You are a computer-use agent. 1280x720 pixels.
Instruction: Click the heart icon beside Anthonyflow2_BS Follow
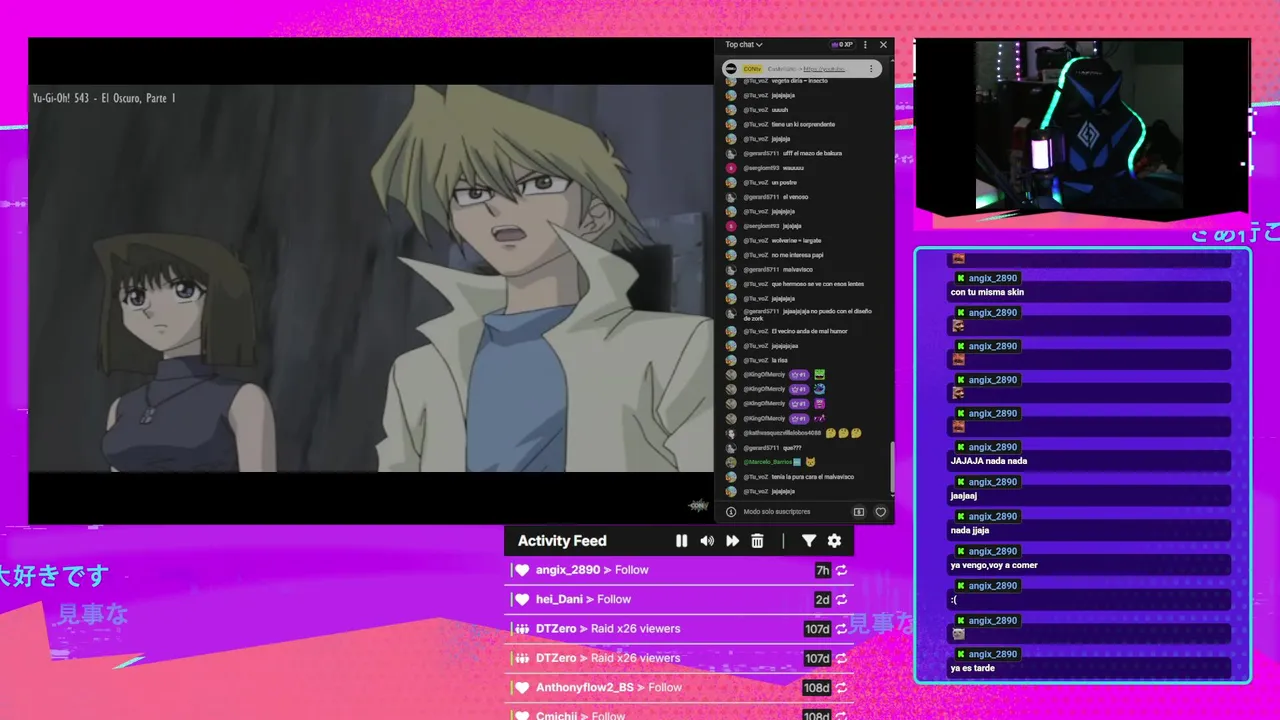click(522, 688)
